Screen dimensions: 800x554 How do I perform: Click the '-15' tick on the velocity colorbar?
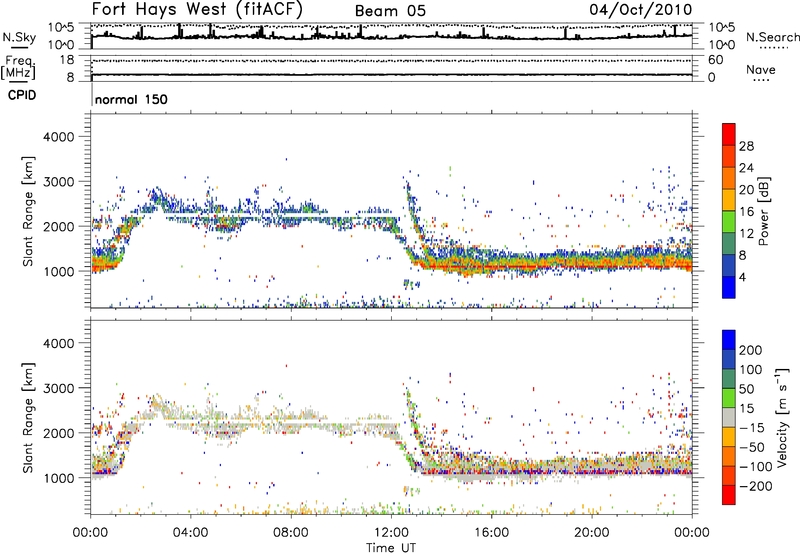pos(752,427)
